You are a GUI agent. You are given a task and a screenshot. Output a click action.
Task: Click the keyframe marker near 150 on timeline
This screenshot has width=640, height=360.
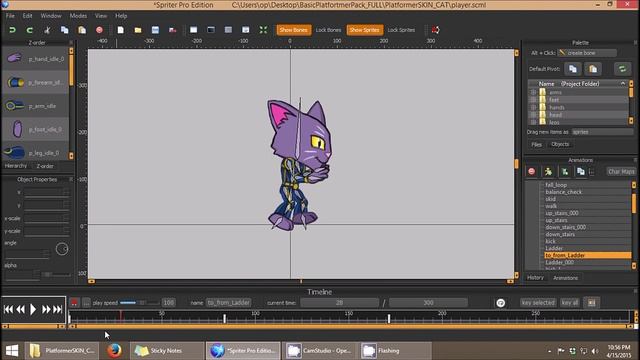389,318
